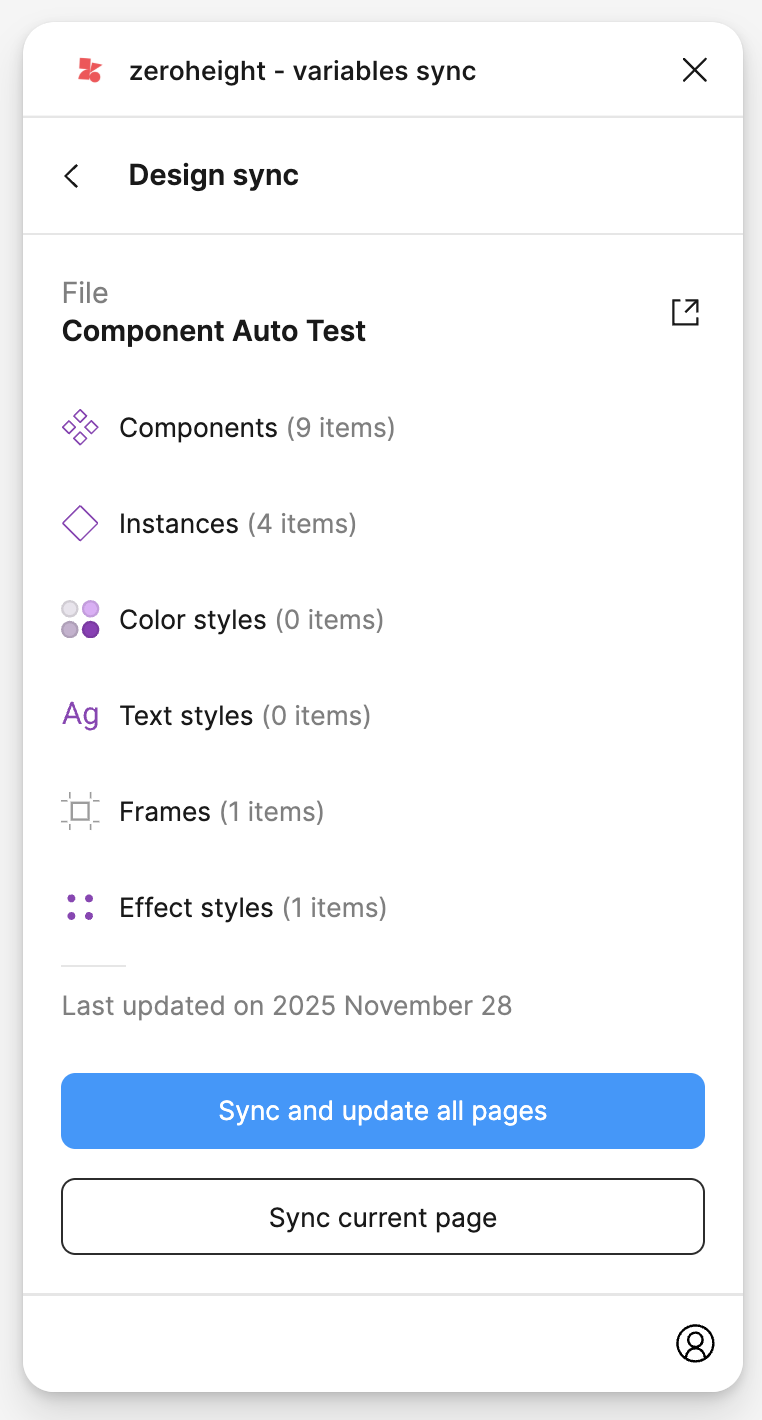Click the zeroheight logo icon
Image resolution: width=762 pixels, height=1420 pixels.
point(90,70)
